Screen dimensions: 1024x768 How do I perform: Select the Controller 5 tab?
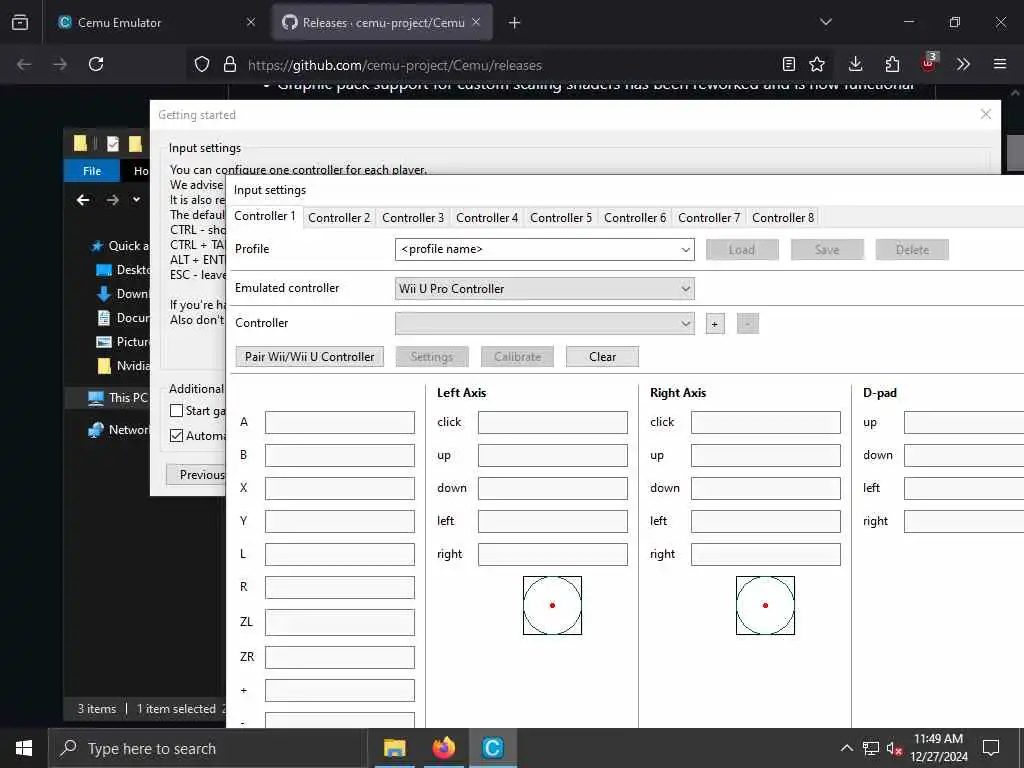point(561,217)
